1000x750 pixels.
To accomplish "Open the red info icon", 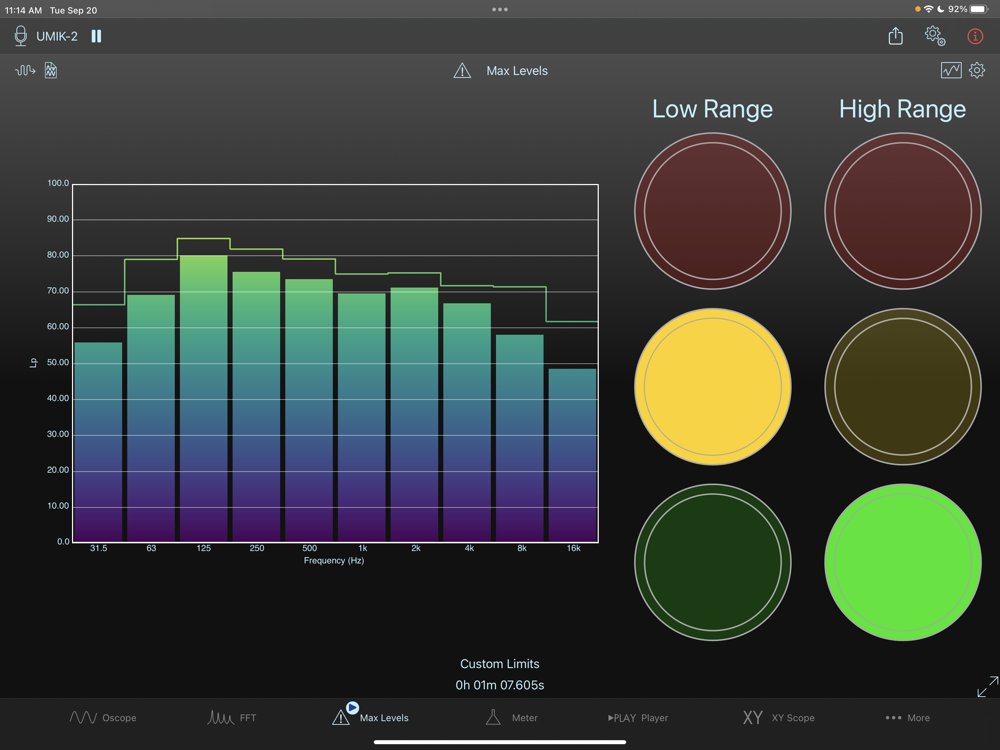I will [x=975, y=36].
